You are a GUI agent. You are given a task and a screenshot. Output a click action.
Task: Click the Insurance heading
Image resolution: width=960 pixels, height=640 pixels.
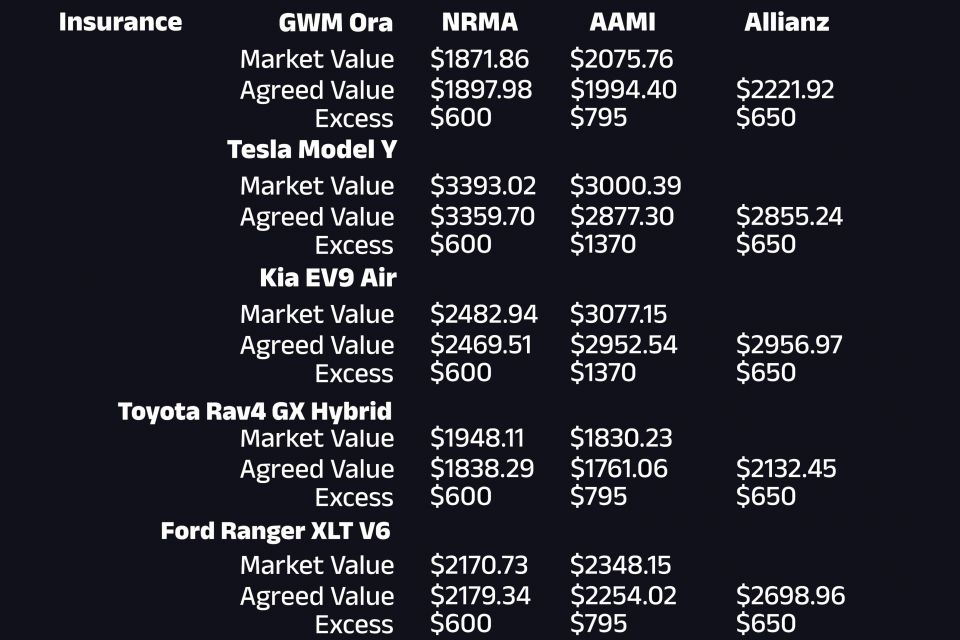pos(121,22)
